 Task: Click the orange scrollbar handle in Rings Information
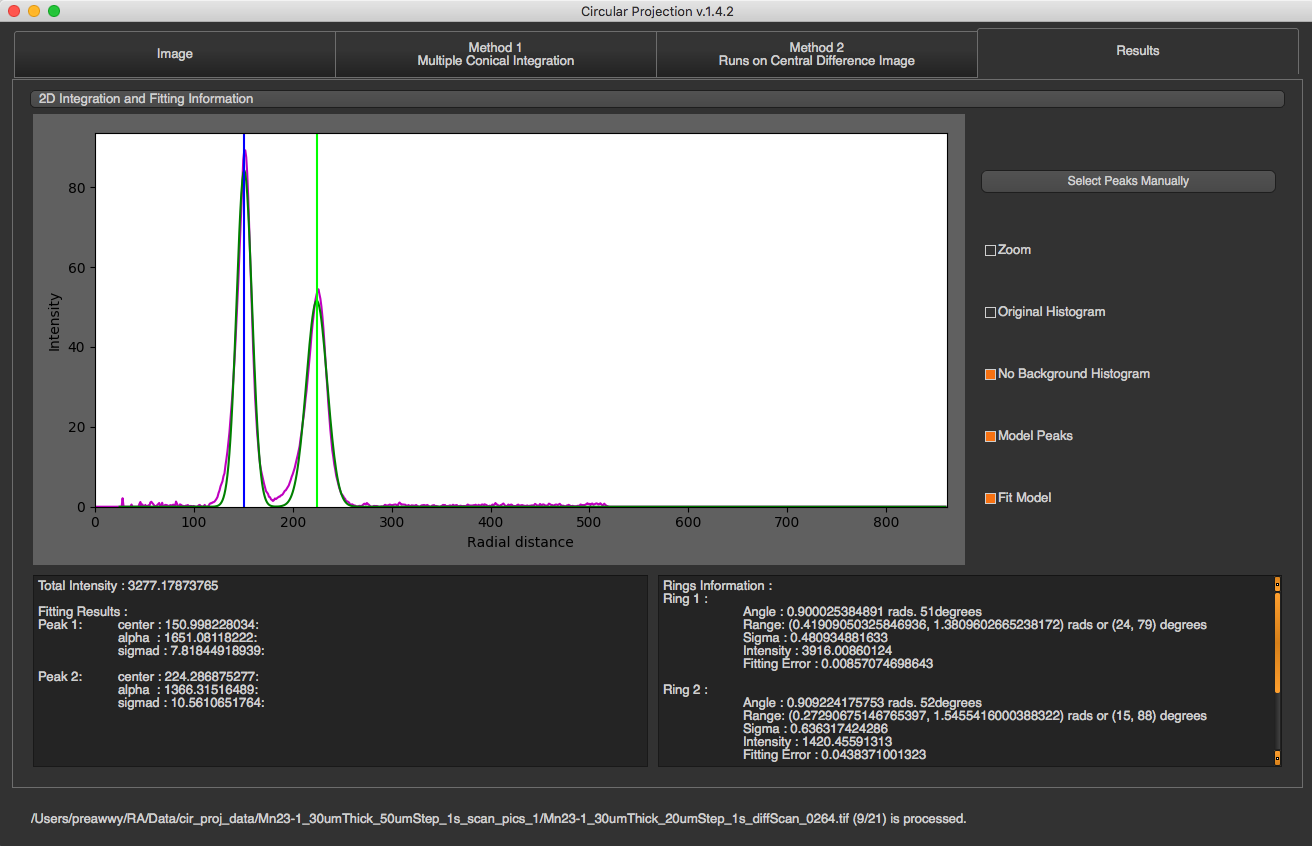(1277, 642)
